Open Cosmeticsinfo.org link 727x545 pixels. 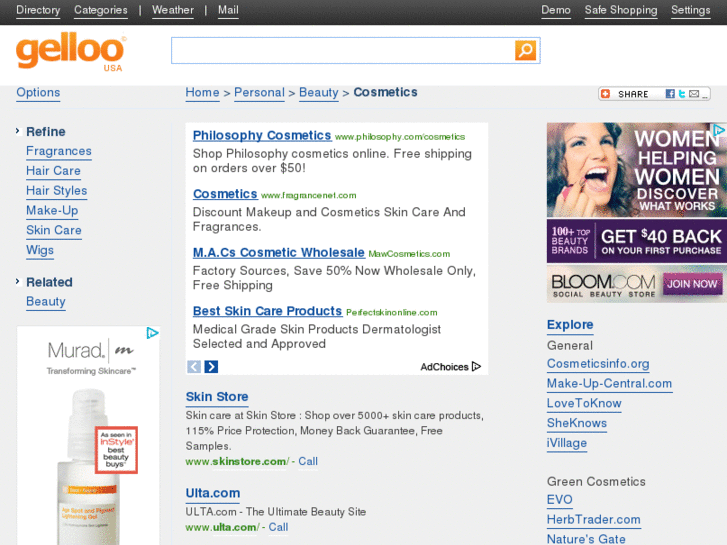tap(598, 364)
